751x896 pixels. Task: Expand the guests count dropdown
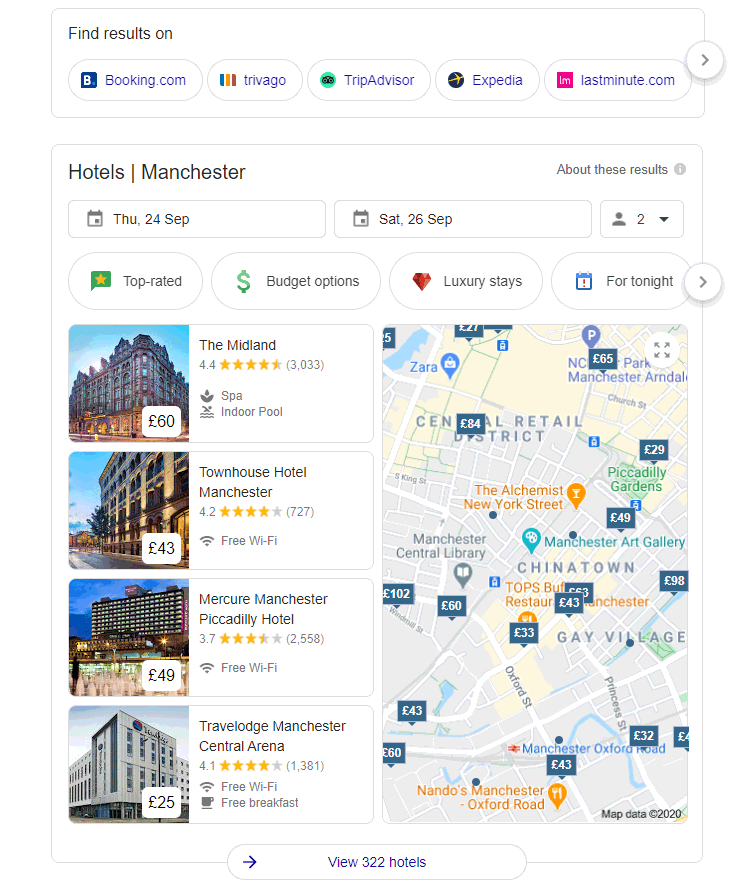click(641, 219)
